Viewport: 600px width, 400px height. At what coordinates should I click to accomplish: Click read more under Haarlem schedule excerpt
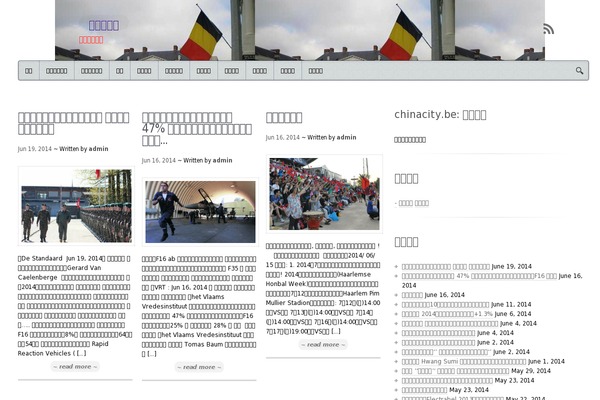[x=323, y=344]
